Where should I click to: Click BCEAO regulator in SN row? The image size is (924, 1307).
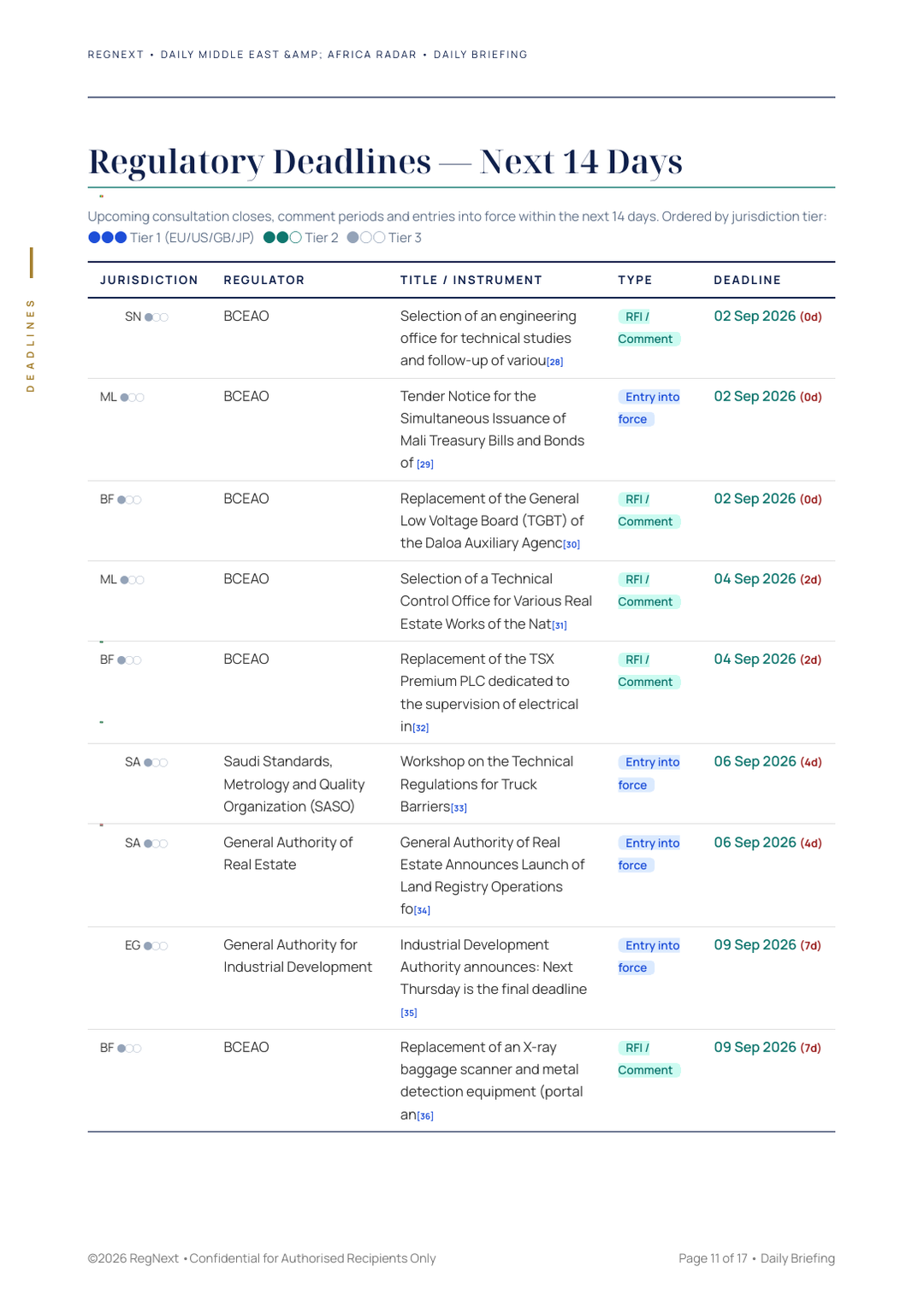pos(246,316)
